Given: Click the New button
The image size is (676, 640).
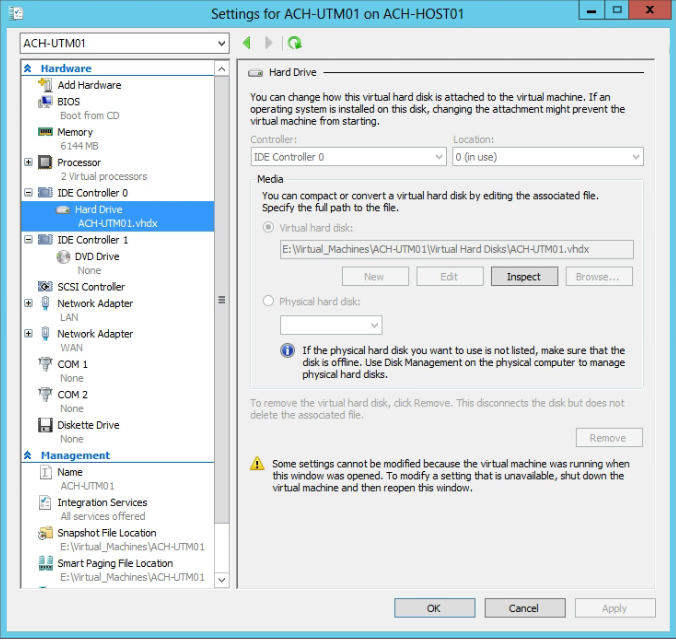Looking at the screenshot, I should tap(375, 276).
